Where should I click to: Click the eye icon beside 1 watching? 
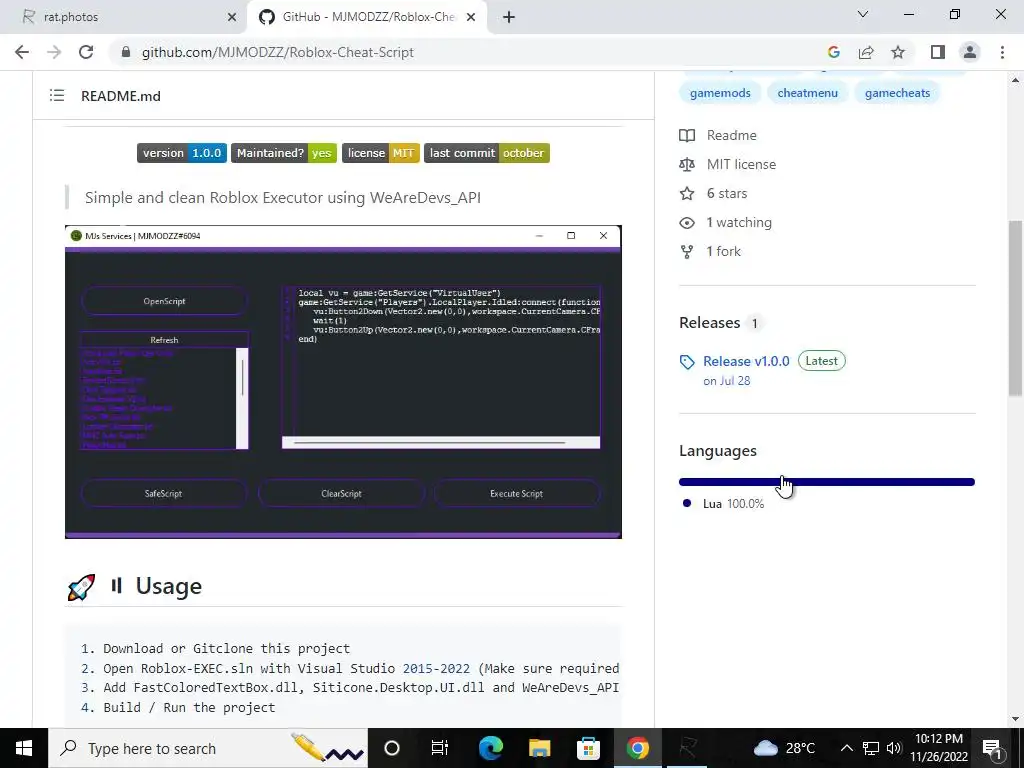click(x=687, y=223)
